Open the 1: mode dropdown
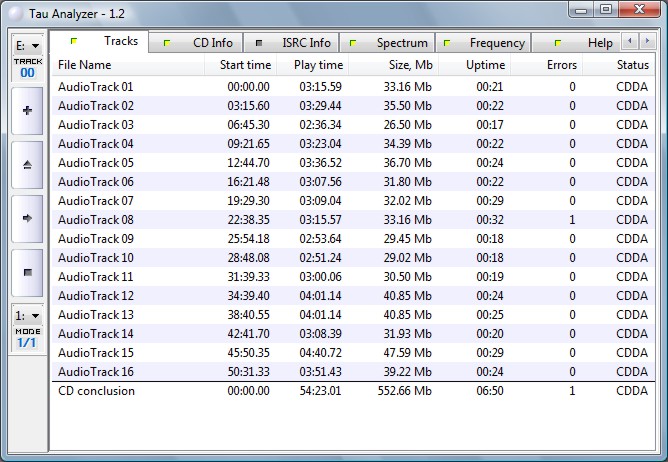Image resolution: width=668 pixels, height=462 pixels. [x=27, y=316]
